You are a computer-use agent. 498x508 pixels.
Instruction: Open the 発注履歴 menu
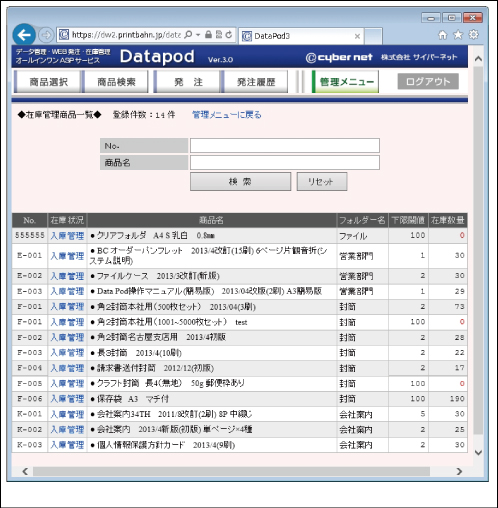click(256, 82)
